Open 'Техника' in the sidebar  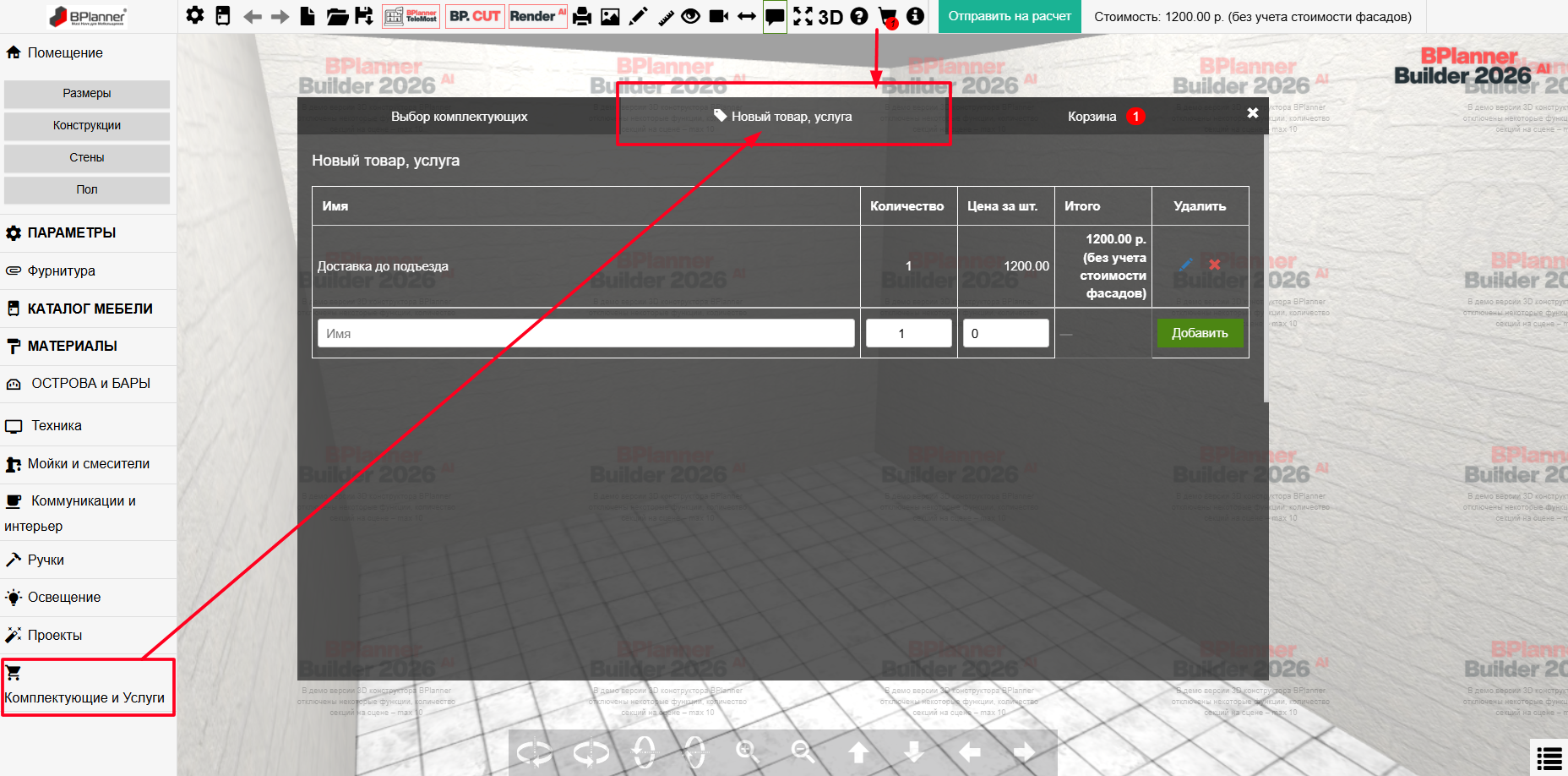coord(88,426)
